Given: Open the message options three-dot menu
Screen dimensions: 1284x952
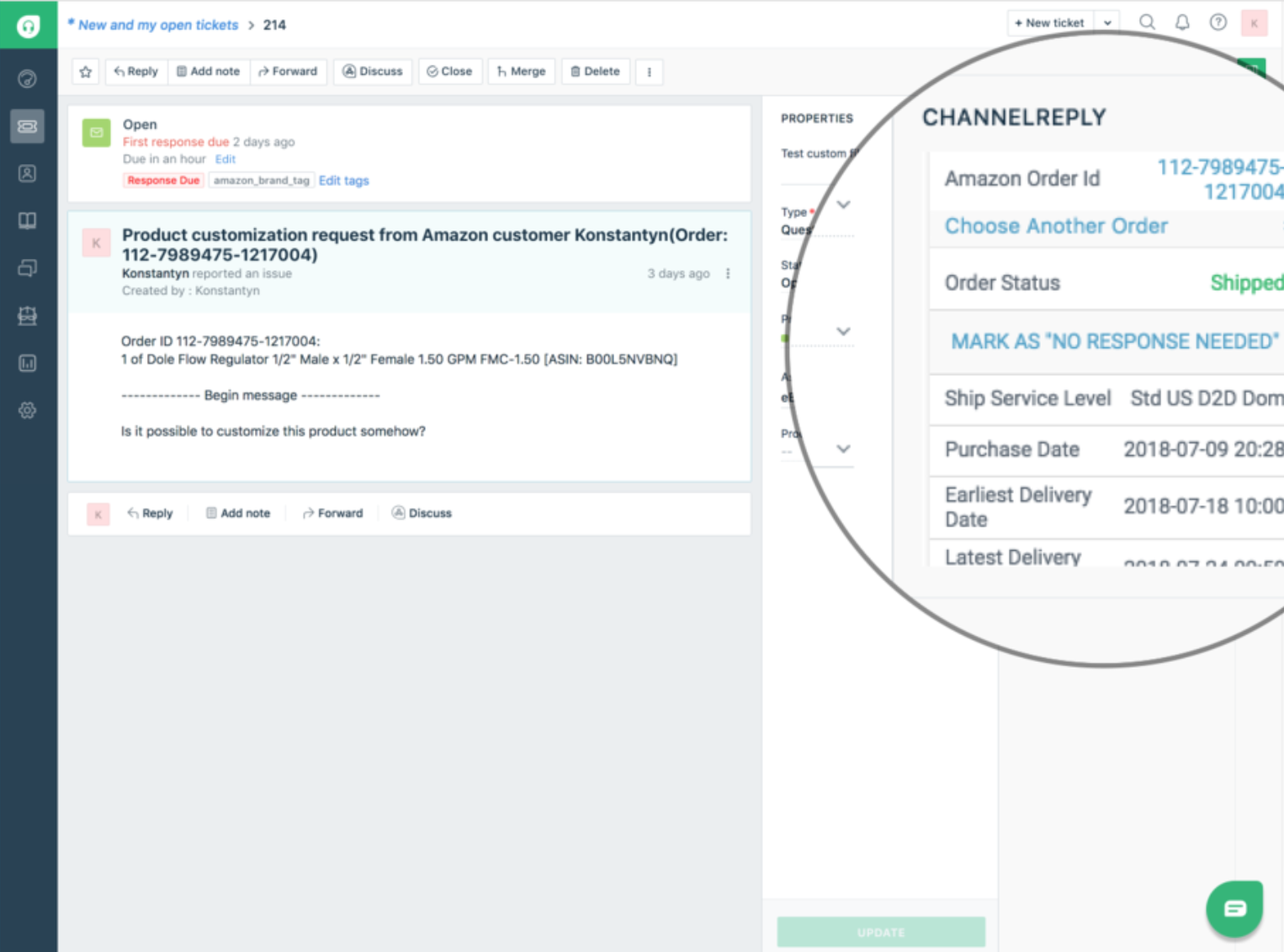Looking at the screenshot, I should click(x=728, y=273).
